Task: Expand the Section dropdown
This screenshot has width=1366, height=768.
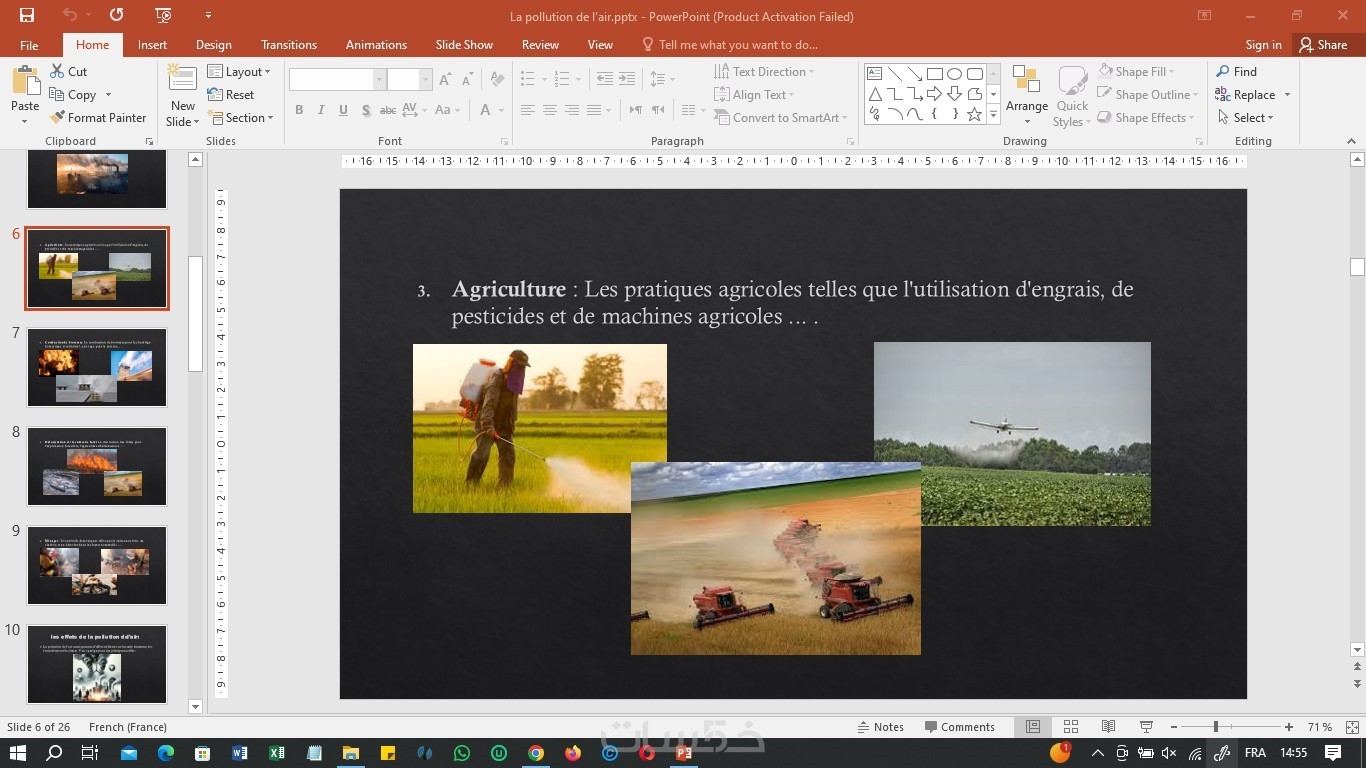Action: [240, 118]
